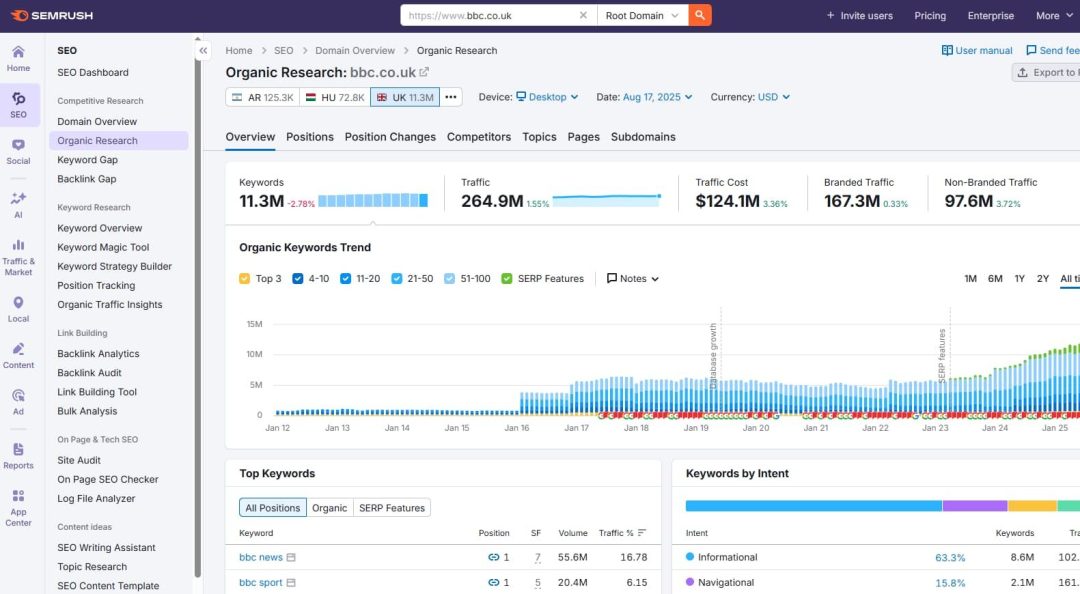Click the Reports sidebar icon
This screenshot has width=1080, height=594.
point(18,456)
